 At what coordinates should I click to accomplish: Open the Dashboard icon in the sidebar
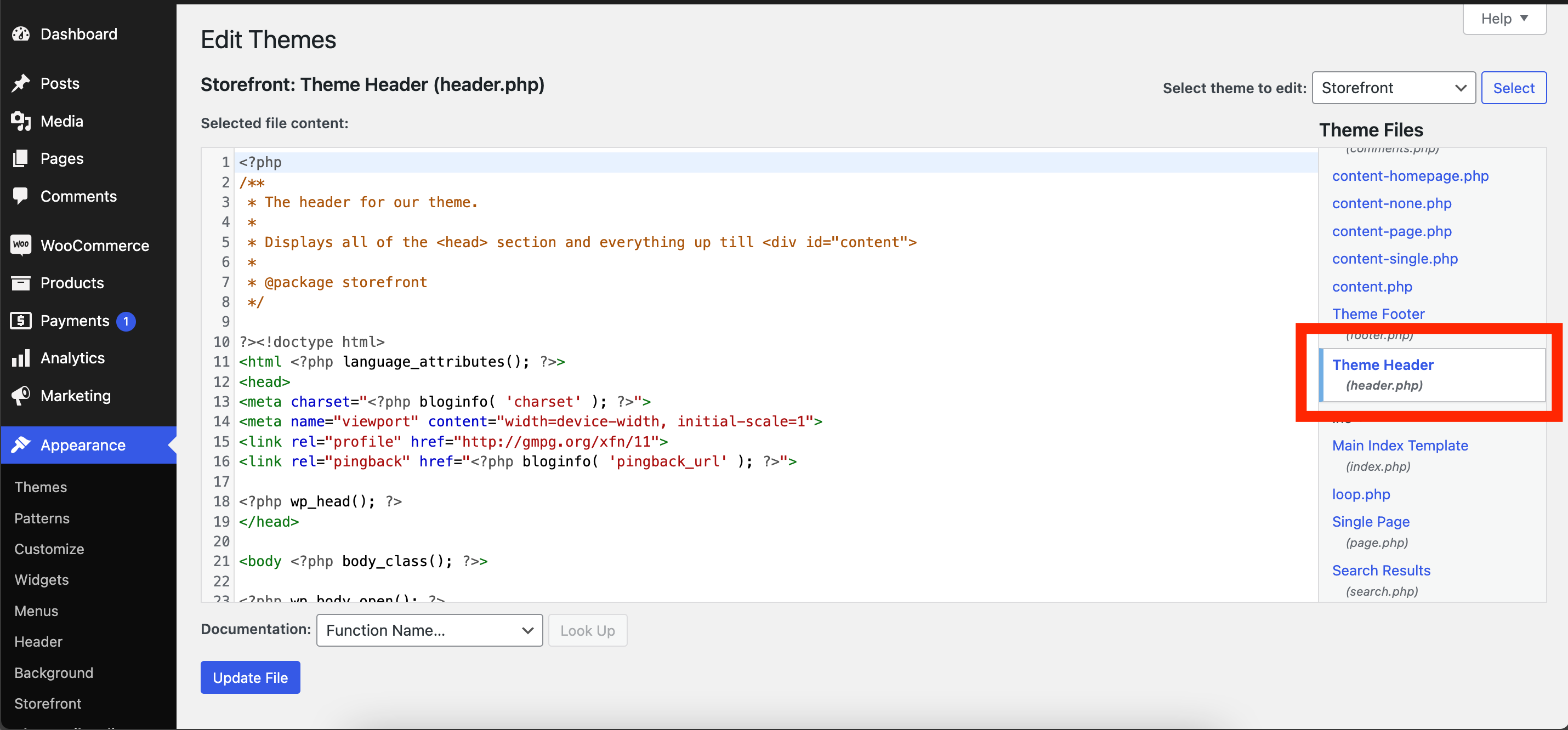21,34
